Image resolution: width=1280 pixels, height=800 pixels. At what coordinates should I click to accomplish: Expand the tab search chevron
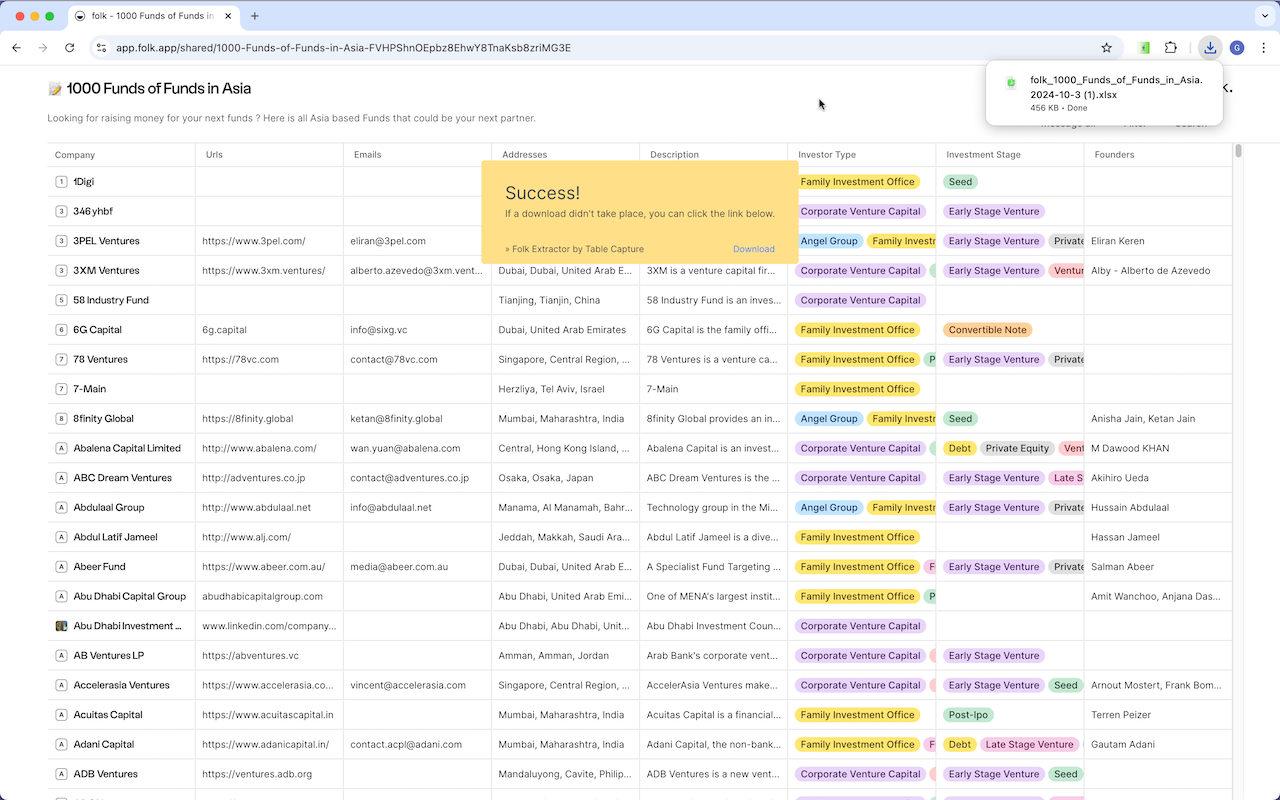[x=1263, y=16]
